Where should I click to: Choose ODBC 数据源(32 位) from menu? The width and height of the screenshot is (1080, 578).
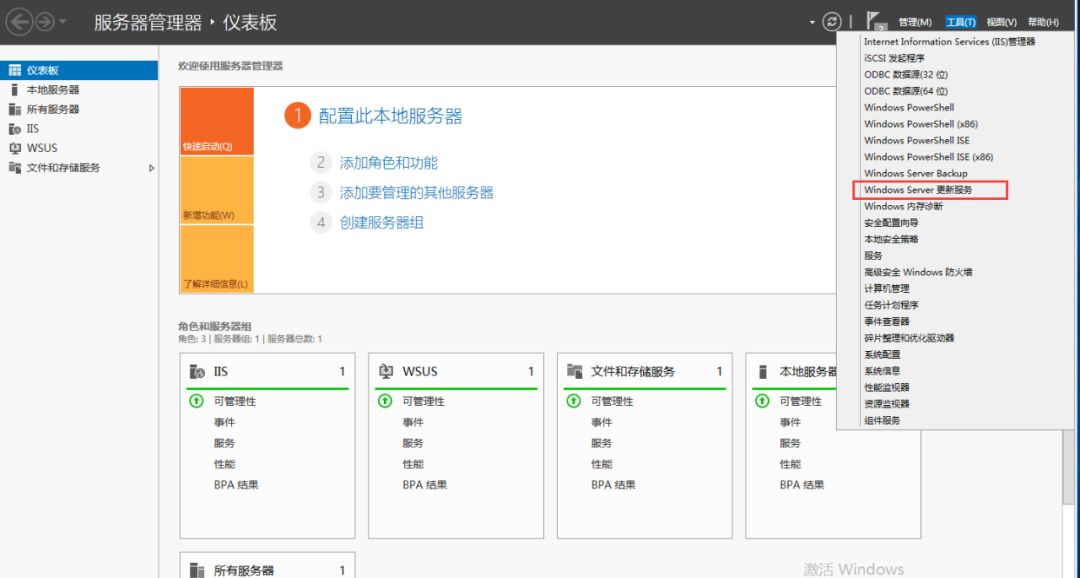[x=906, y=74]
